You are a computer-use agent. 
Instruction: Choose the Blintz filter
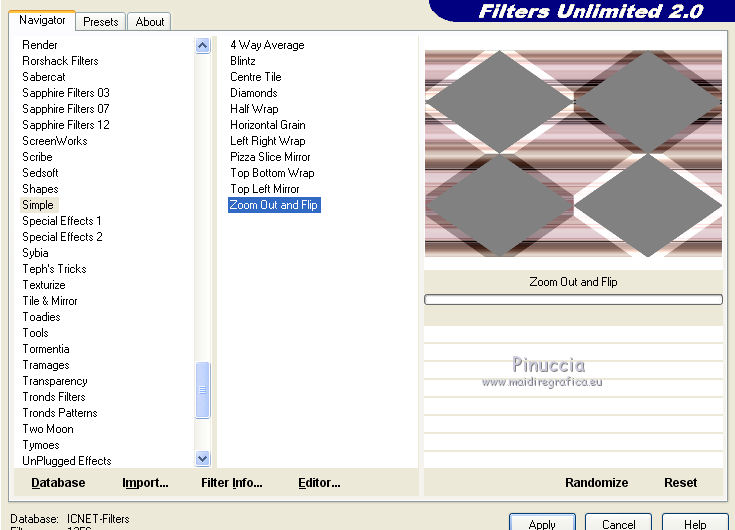[243, 61]
